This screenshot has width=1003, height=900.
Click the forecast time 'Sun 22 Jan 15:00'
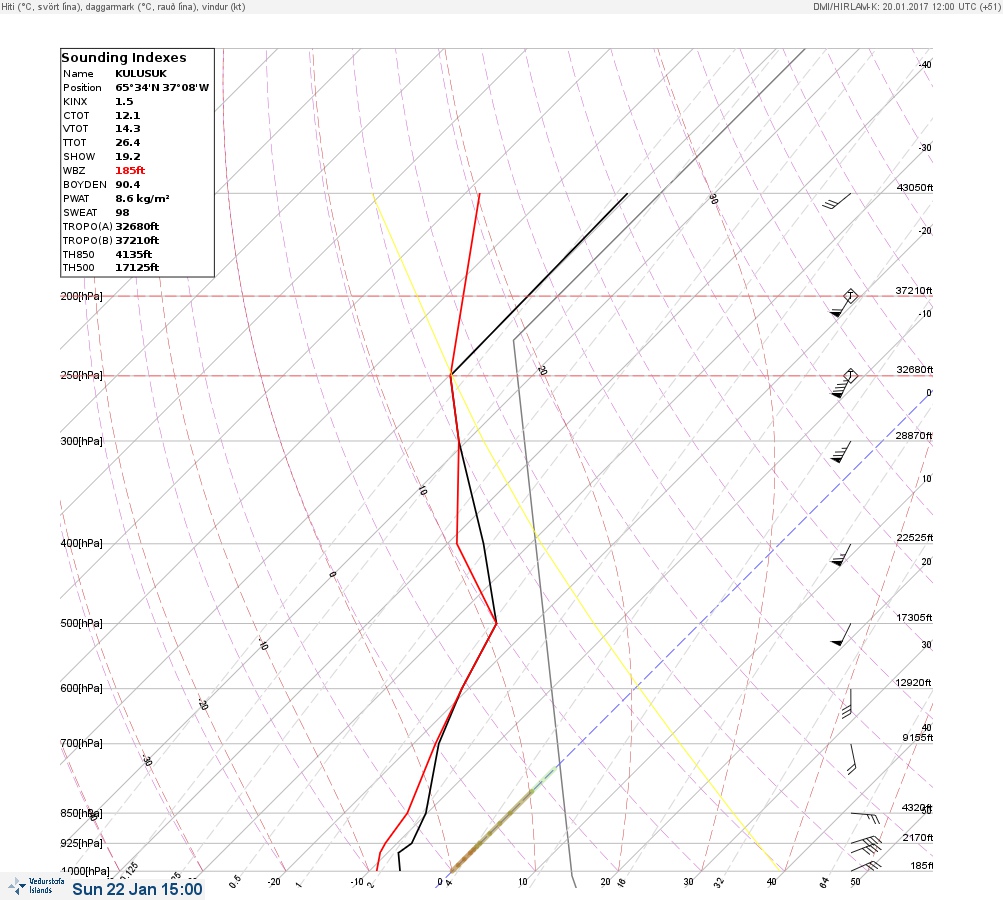tap(137, 889)
